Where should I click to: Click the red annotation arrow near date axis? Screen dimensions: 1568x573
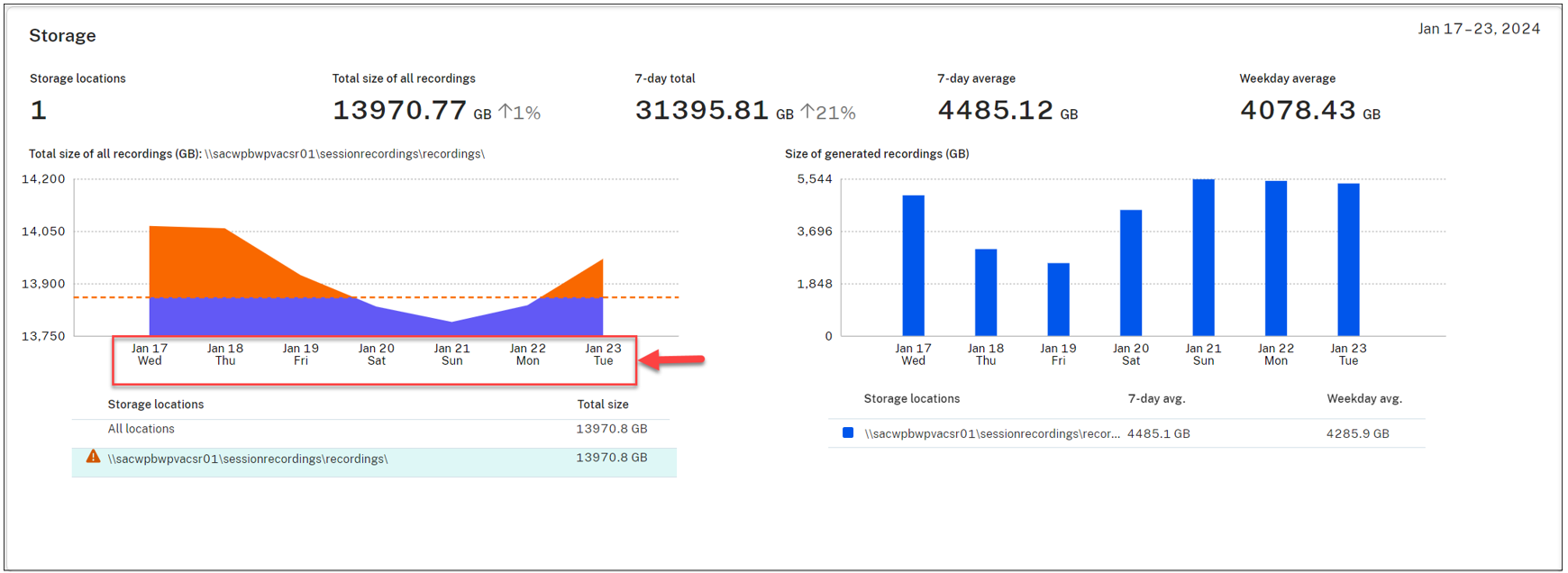point(674,360)
